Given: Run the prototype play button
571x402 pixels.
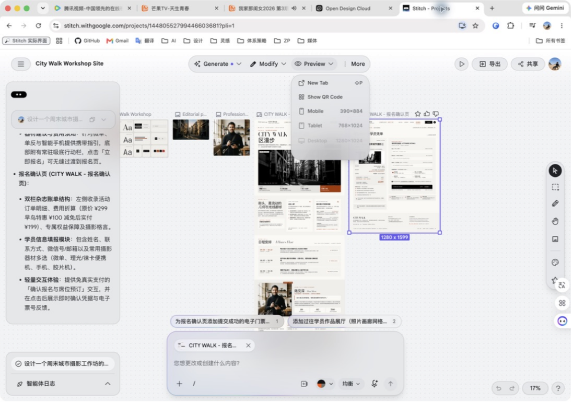Looking at the screenshot, I should click(461, 64).
